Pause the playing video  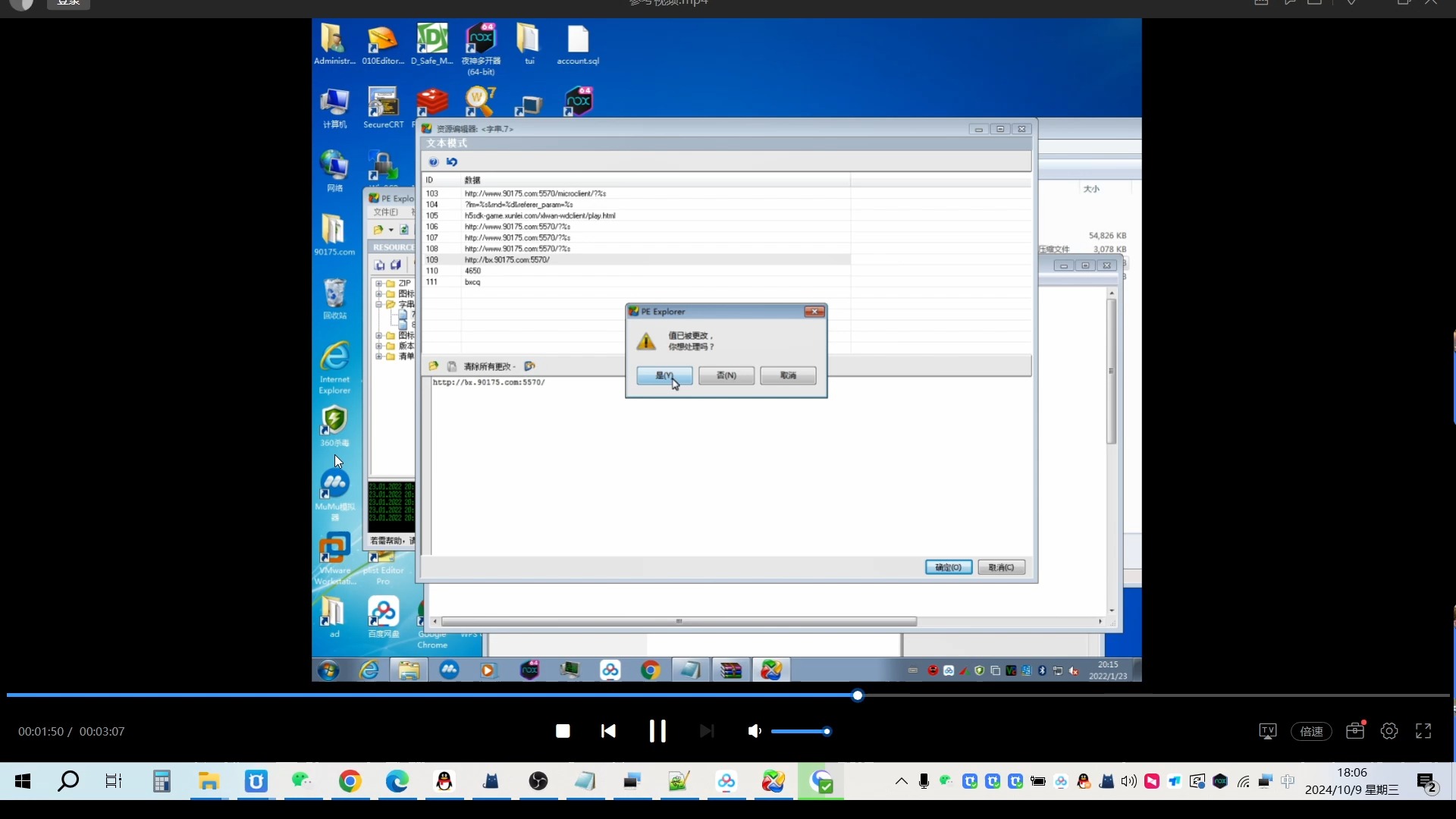657,731
